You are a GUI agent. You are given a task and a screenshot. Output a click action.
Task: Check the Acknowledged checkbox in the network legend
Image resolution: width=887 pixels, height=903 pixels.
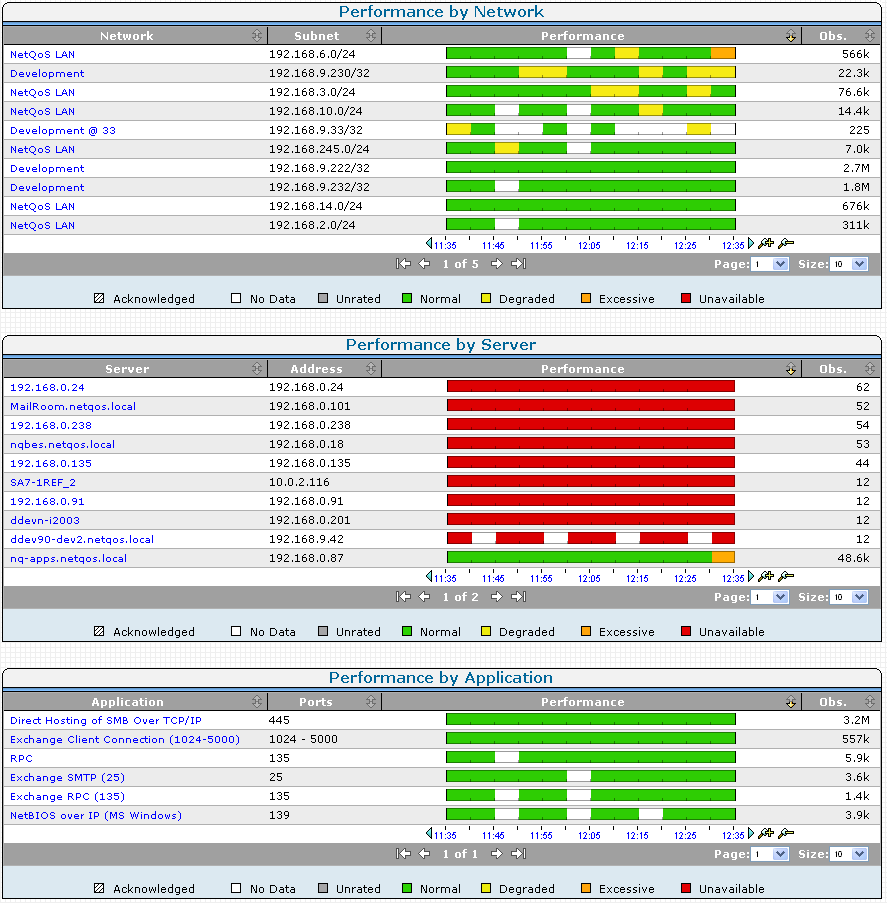click(98, 298)
